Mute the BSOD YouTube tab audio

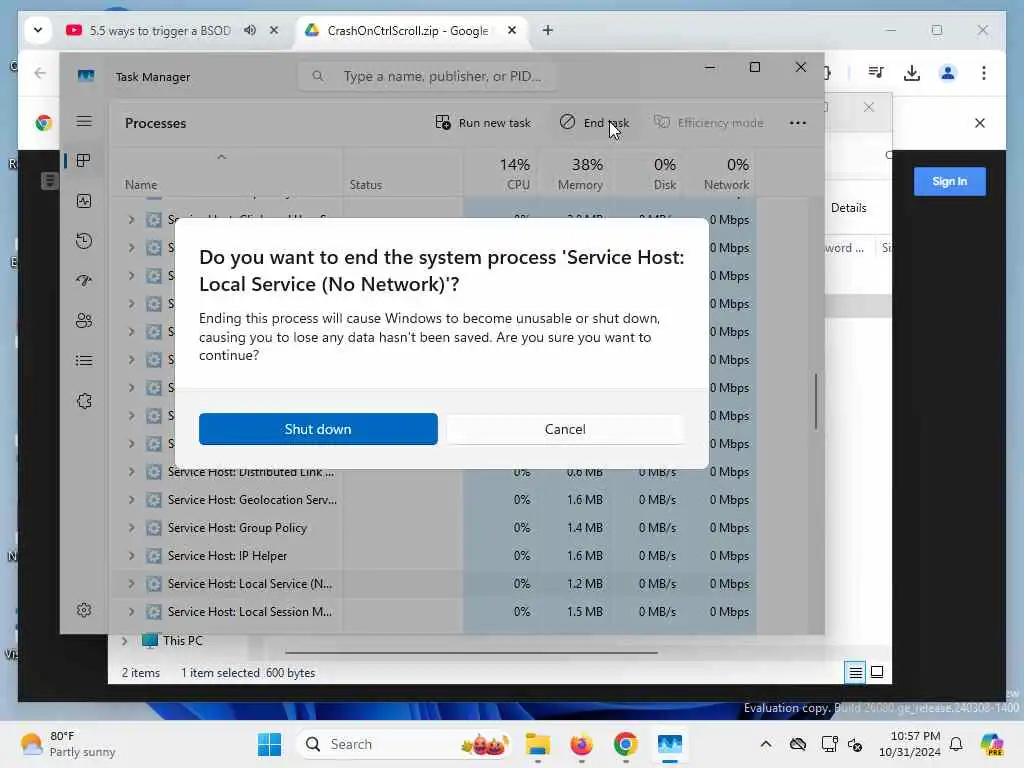(250, 30)
